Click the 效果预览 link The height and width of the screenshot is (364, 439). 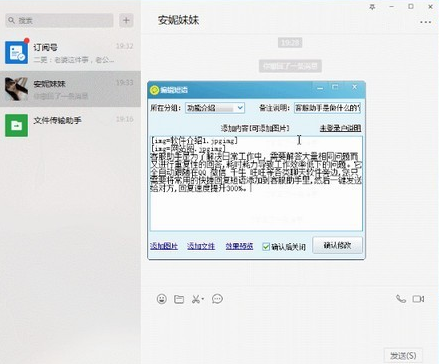[239, 246]
